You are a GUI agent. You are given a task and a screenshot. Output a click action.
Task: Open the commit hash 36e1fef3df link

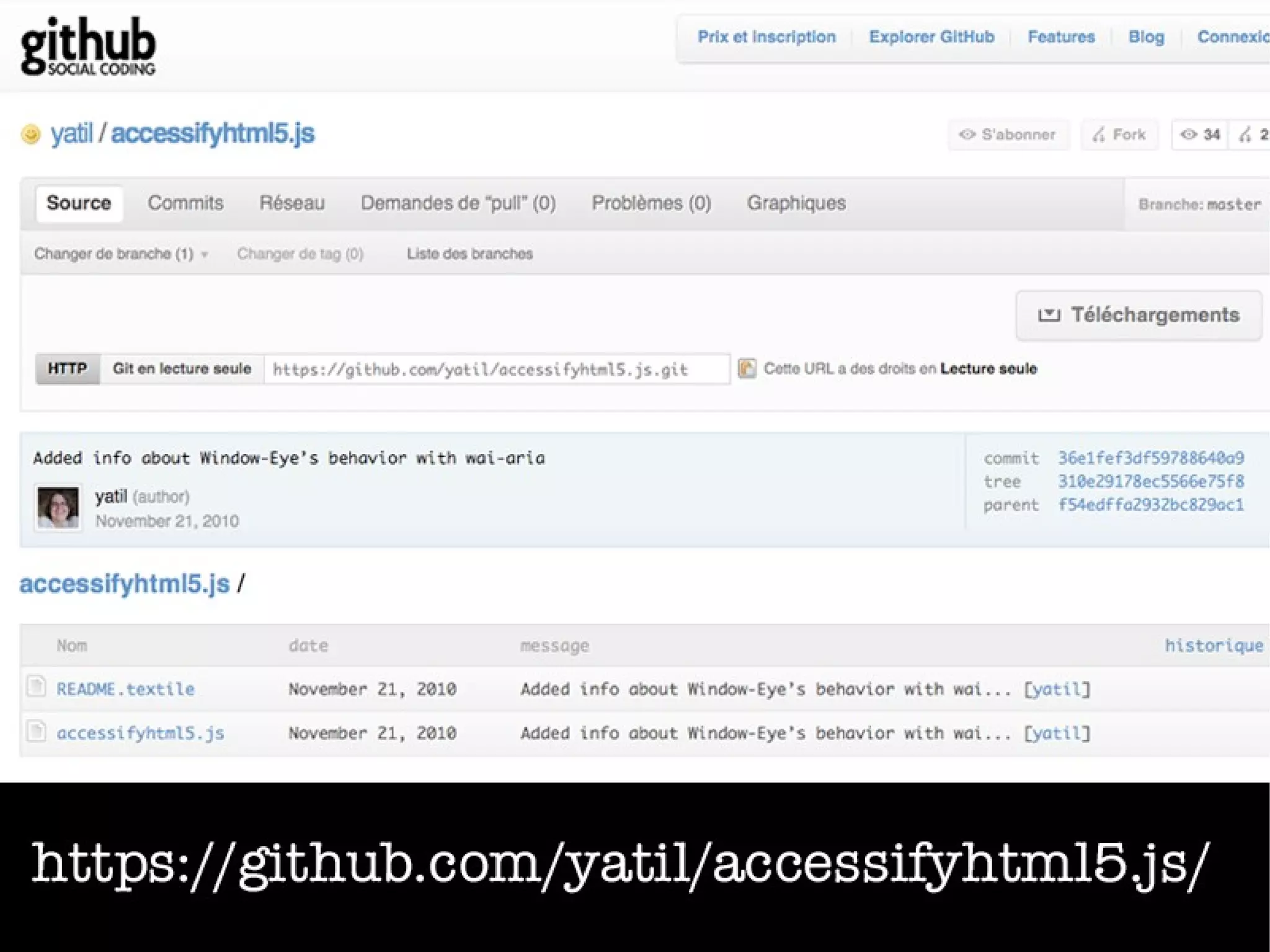pos(1150,458)
